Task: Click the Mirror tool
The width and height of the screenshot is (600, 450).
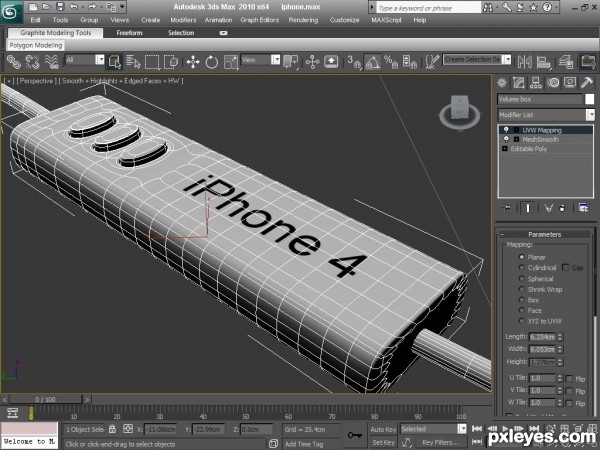Action: pos(525,61)
